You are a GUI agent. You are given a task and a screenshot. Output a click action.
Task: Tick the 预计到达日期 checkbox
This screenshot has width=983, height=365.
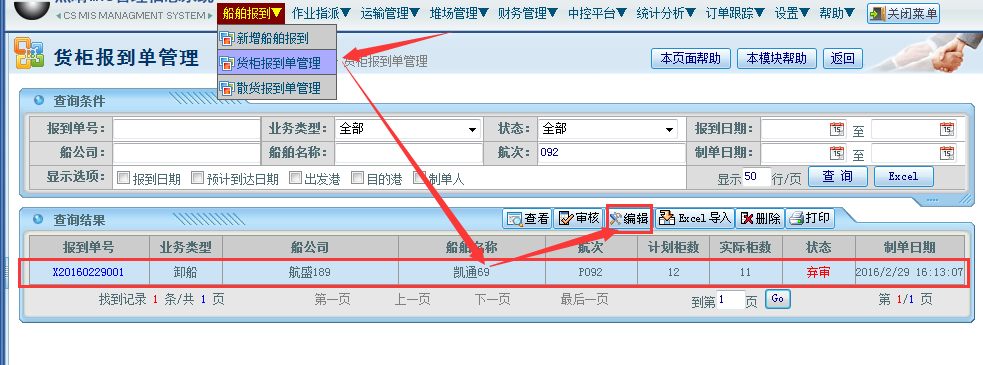tap(197, 177)
